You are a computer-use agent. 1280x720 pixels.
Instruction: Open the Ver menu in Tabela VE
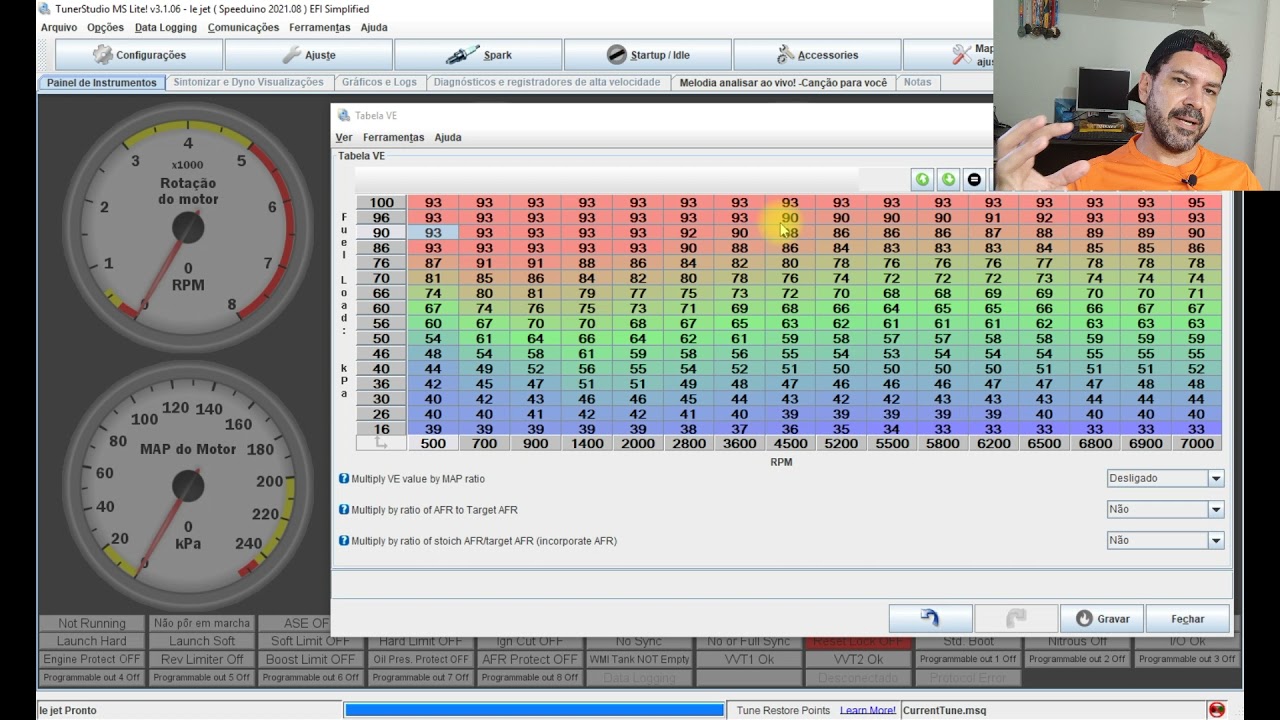point(344,138)
